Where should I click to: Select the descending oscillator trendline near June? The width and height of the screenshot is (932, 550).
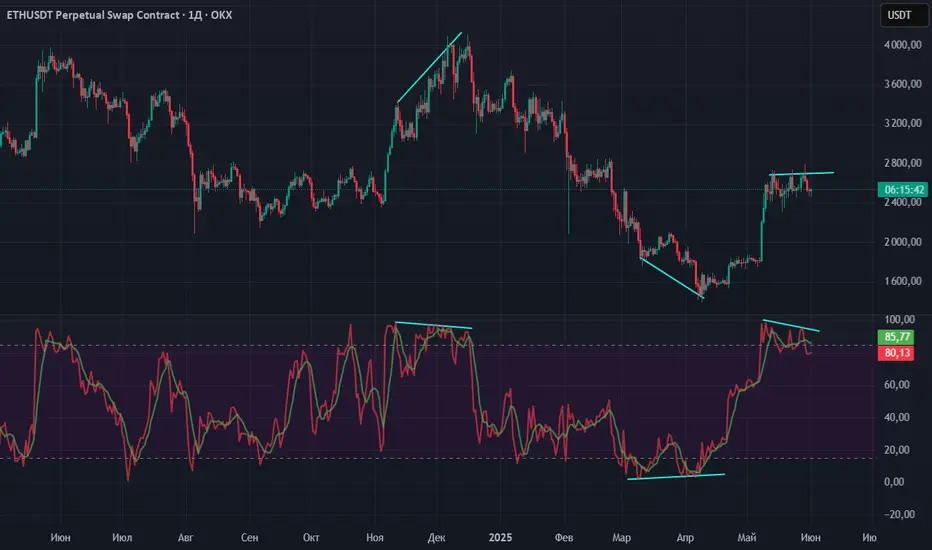[x=791, y=325]
